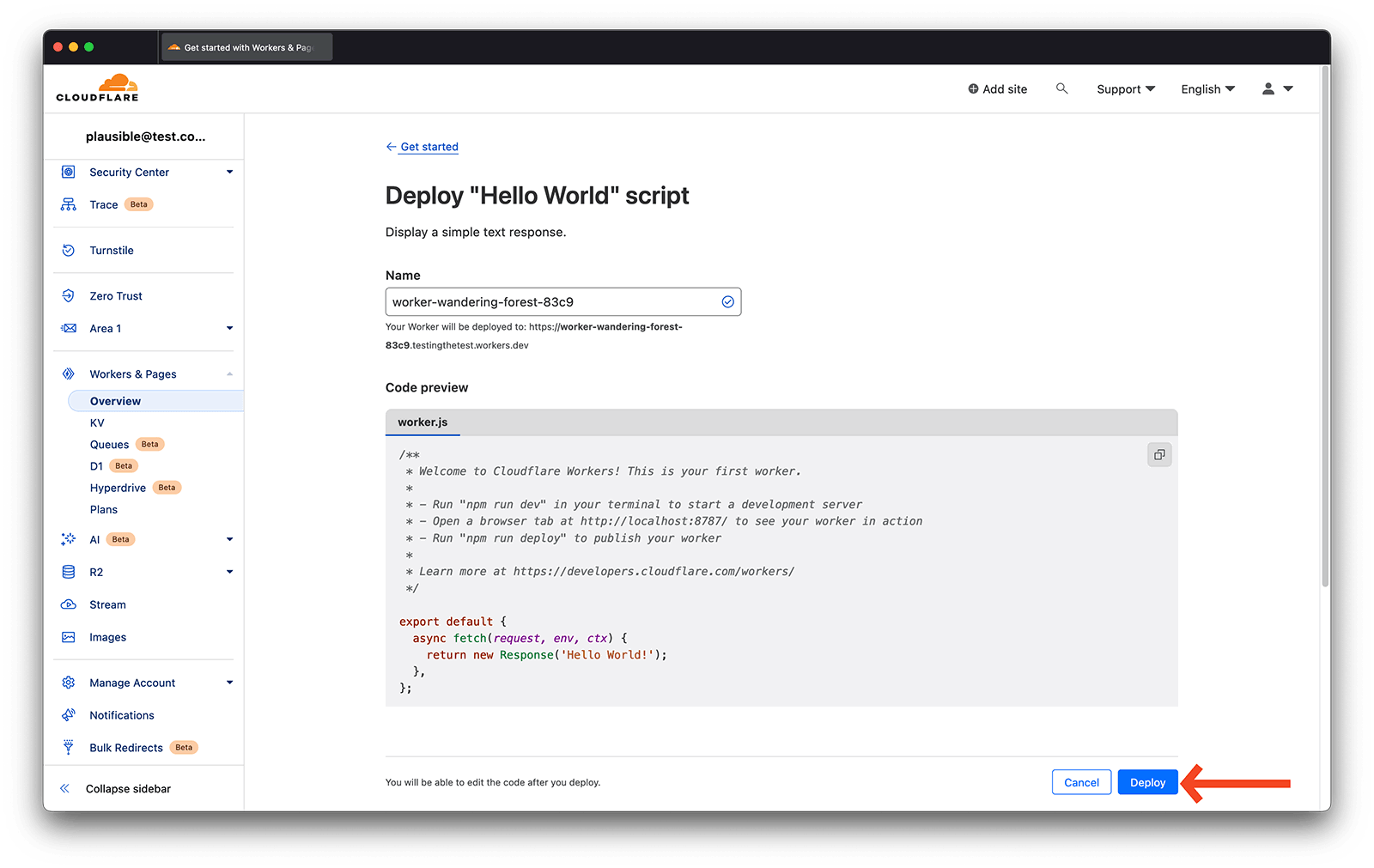Viewport: 1374px width, 868px height.
Task: Click the Area 1 envelope icon
Action: 69,328
